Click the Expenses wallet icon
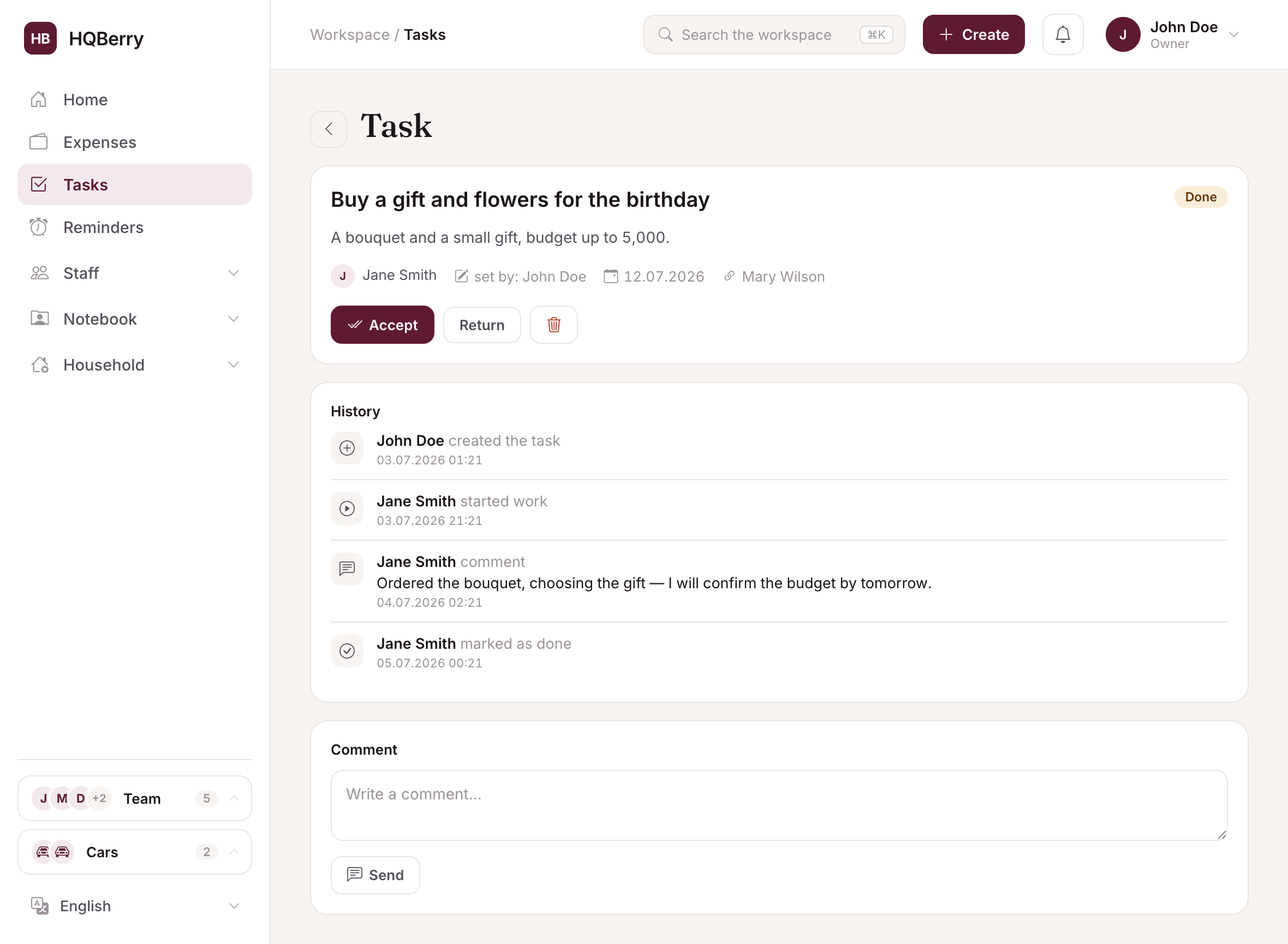 pos(38,142)
